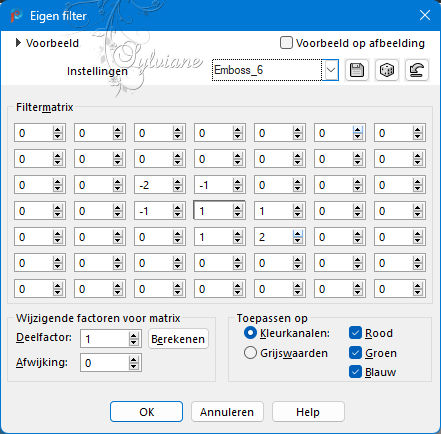Reset to default with the curved arrow icon
Image resolution: width=441 pixels, height=434 pixels.
point(417,70)
